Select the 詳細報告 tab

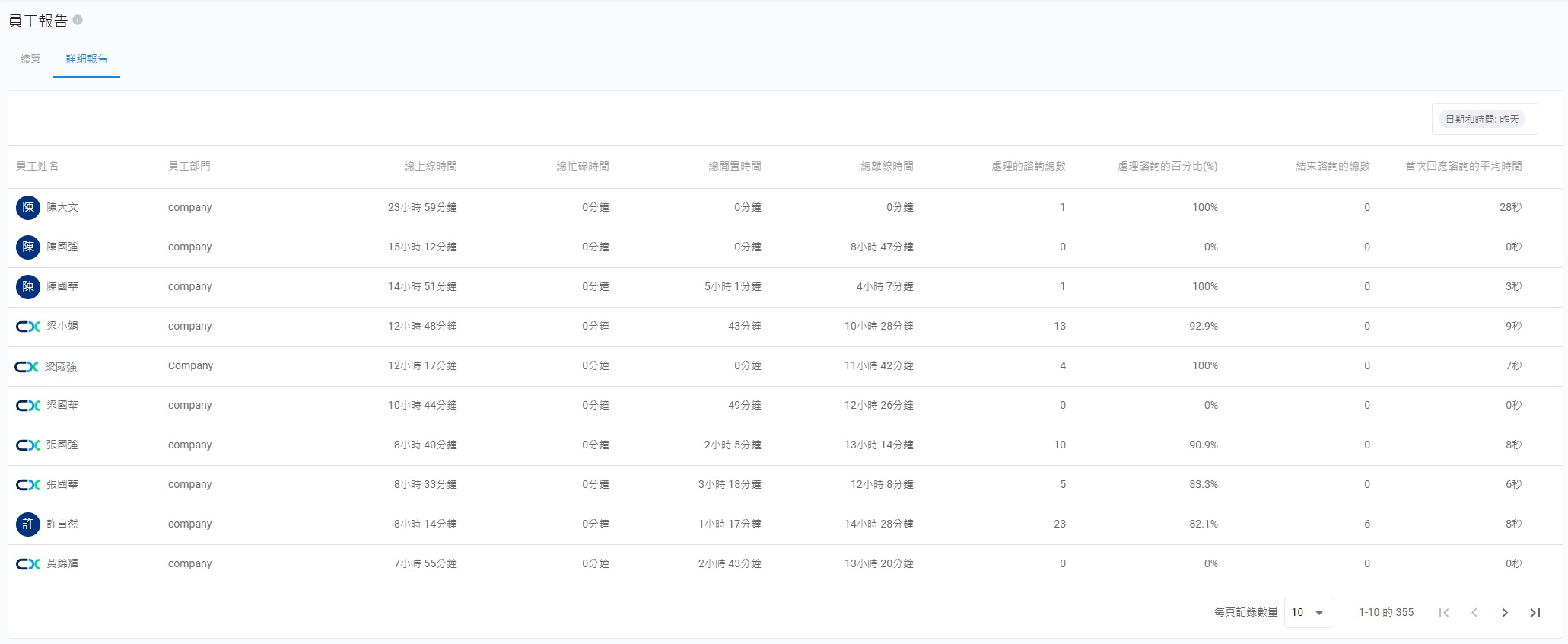pos(87,59)
